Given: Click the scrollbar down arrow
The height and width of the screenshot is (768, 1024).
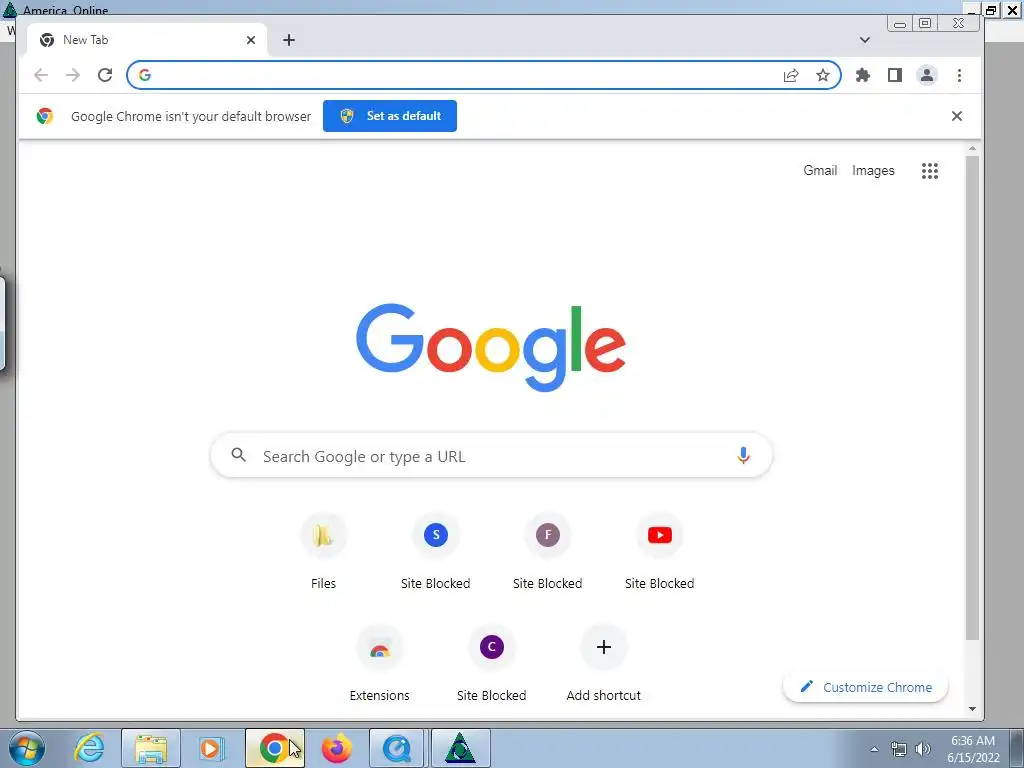Looking at the screenshot, I should coord(972,709).
